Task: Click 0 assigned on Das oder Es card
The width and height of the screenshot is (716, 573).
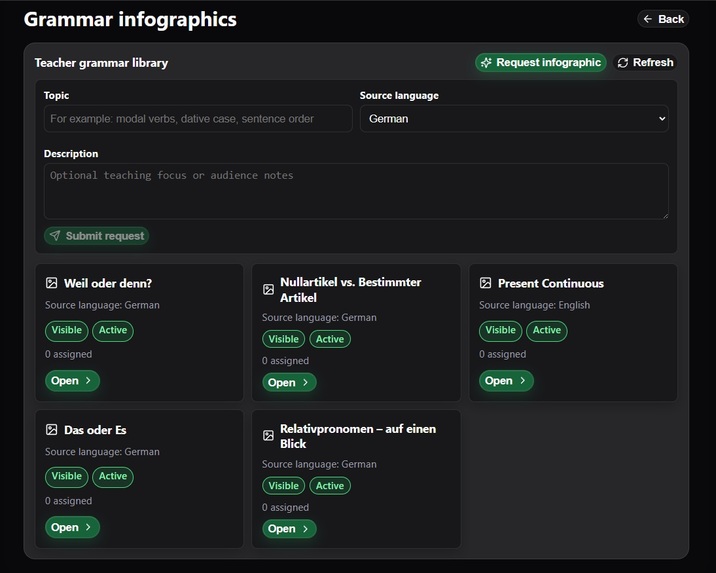Action: [x=68, y=501]
